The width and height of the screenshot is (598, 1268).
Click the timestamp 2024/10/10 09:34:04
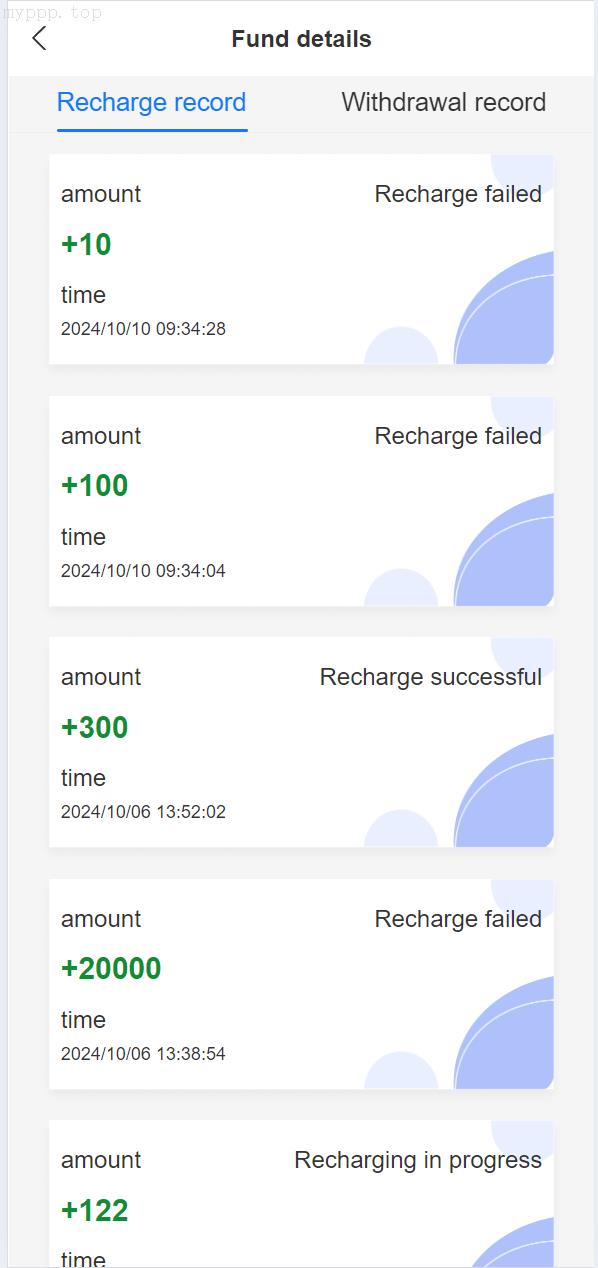[x=143, y=571]
